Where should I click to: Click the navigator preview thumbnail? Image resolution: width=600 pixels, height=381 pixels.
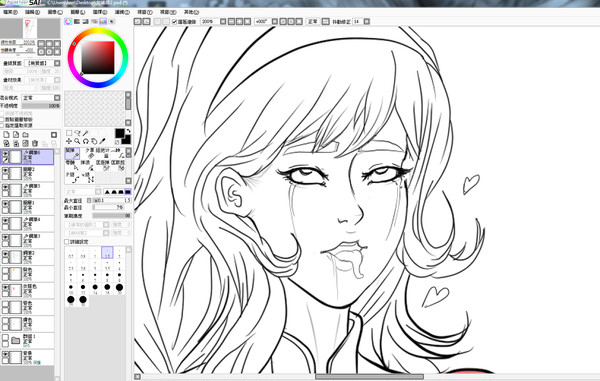(30, 28)
